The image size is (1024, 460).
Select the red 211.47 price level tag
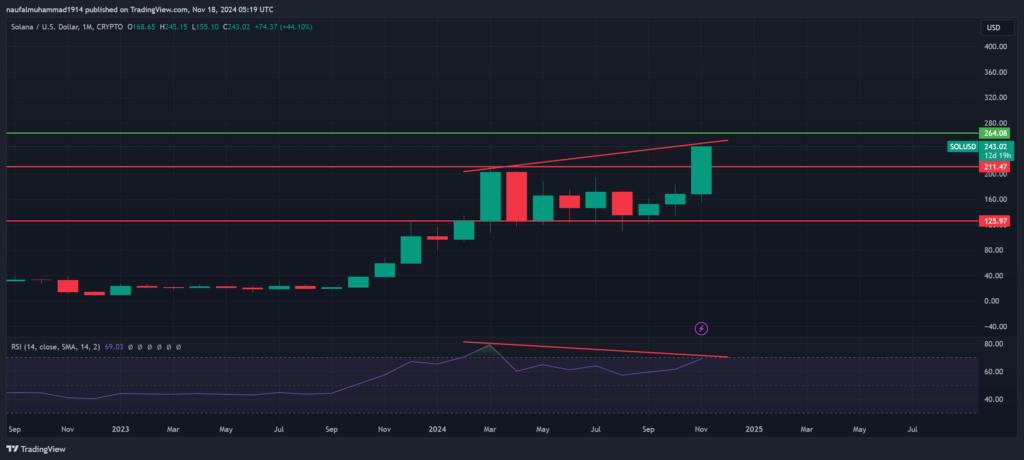(x=995, y=166)
